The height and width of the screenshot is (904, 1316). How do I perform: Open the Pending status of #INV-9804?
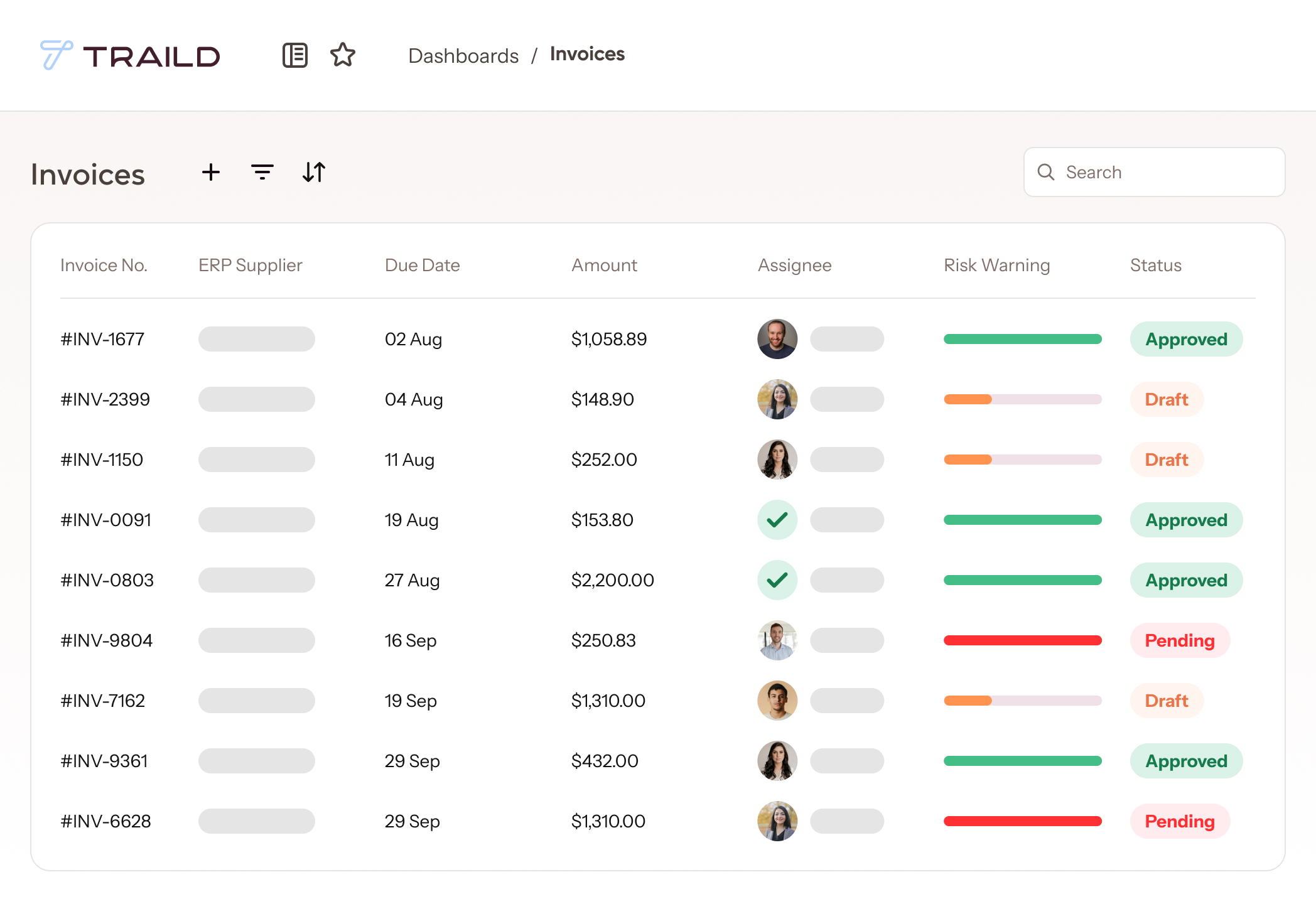coord(1180,640)
